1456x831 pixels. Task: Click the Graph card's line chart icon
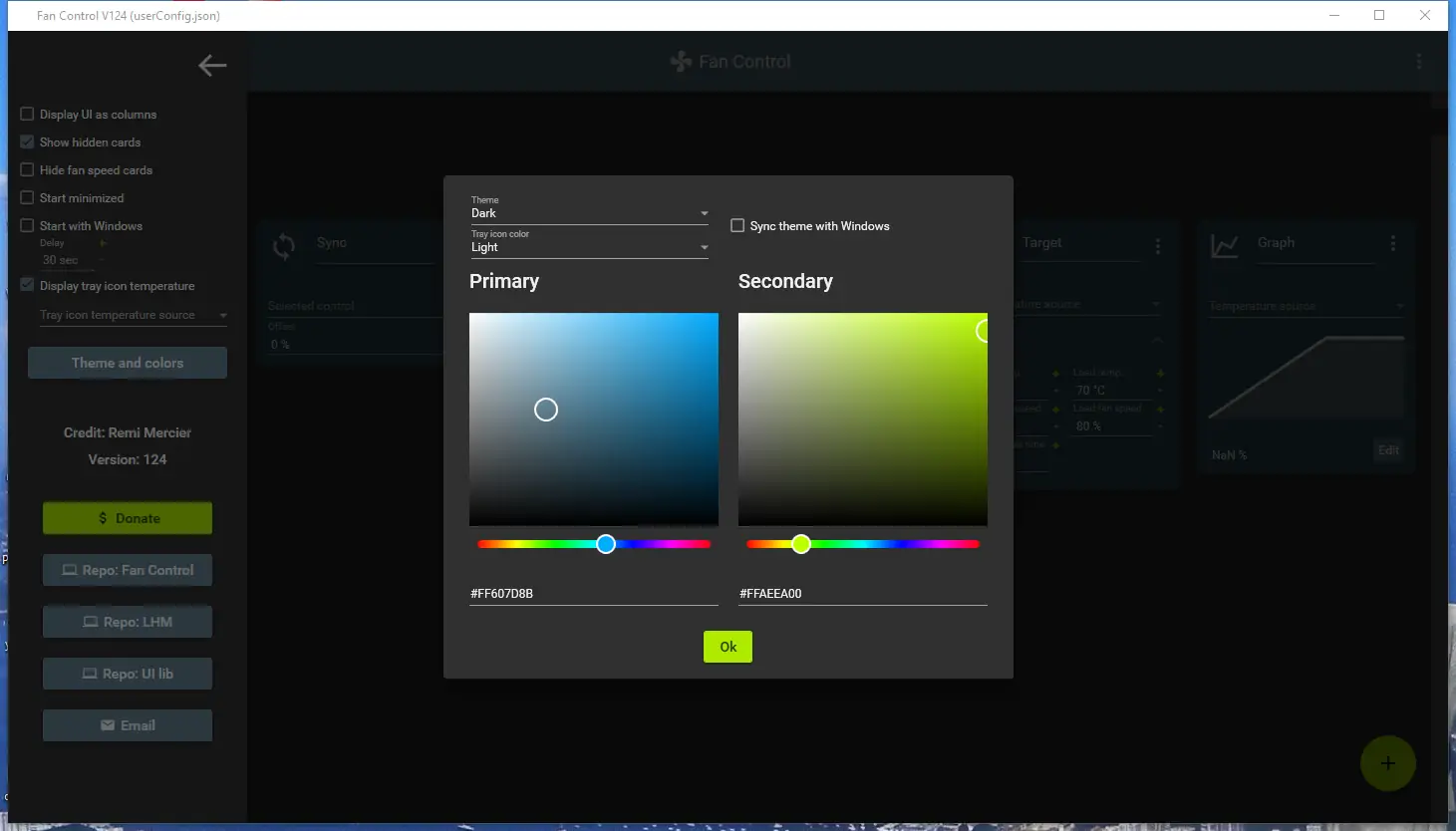click(x=1225, y=245)
